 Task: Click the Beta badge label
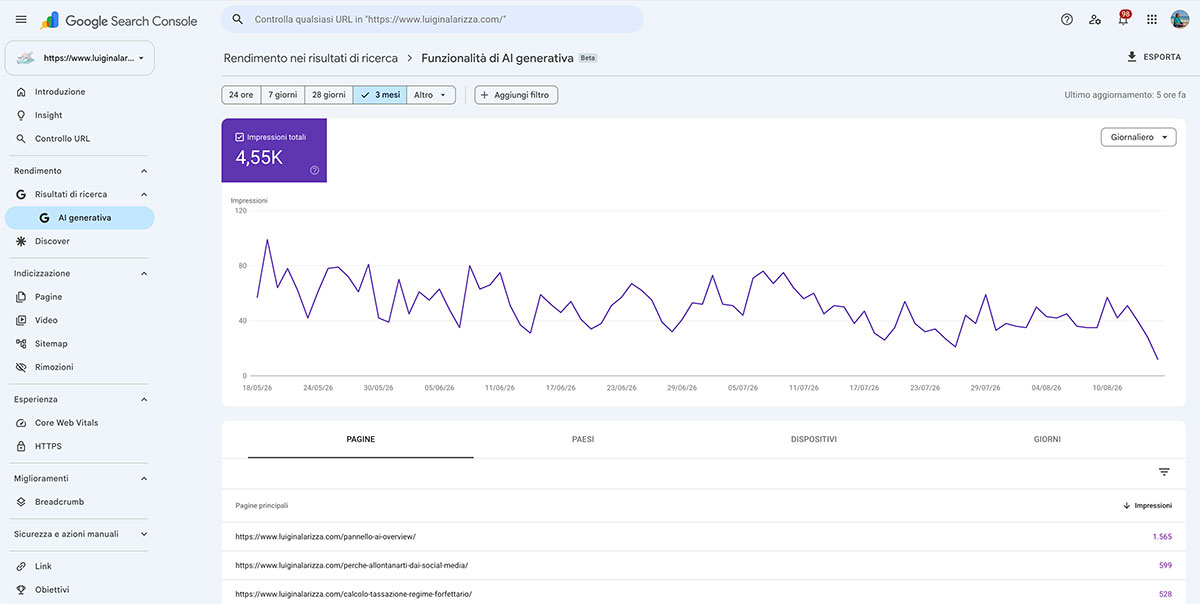pyautogui.click(x=588, y=58)
